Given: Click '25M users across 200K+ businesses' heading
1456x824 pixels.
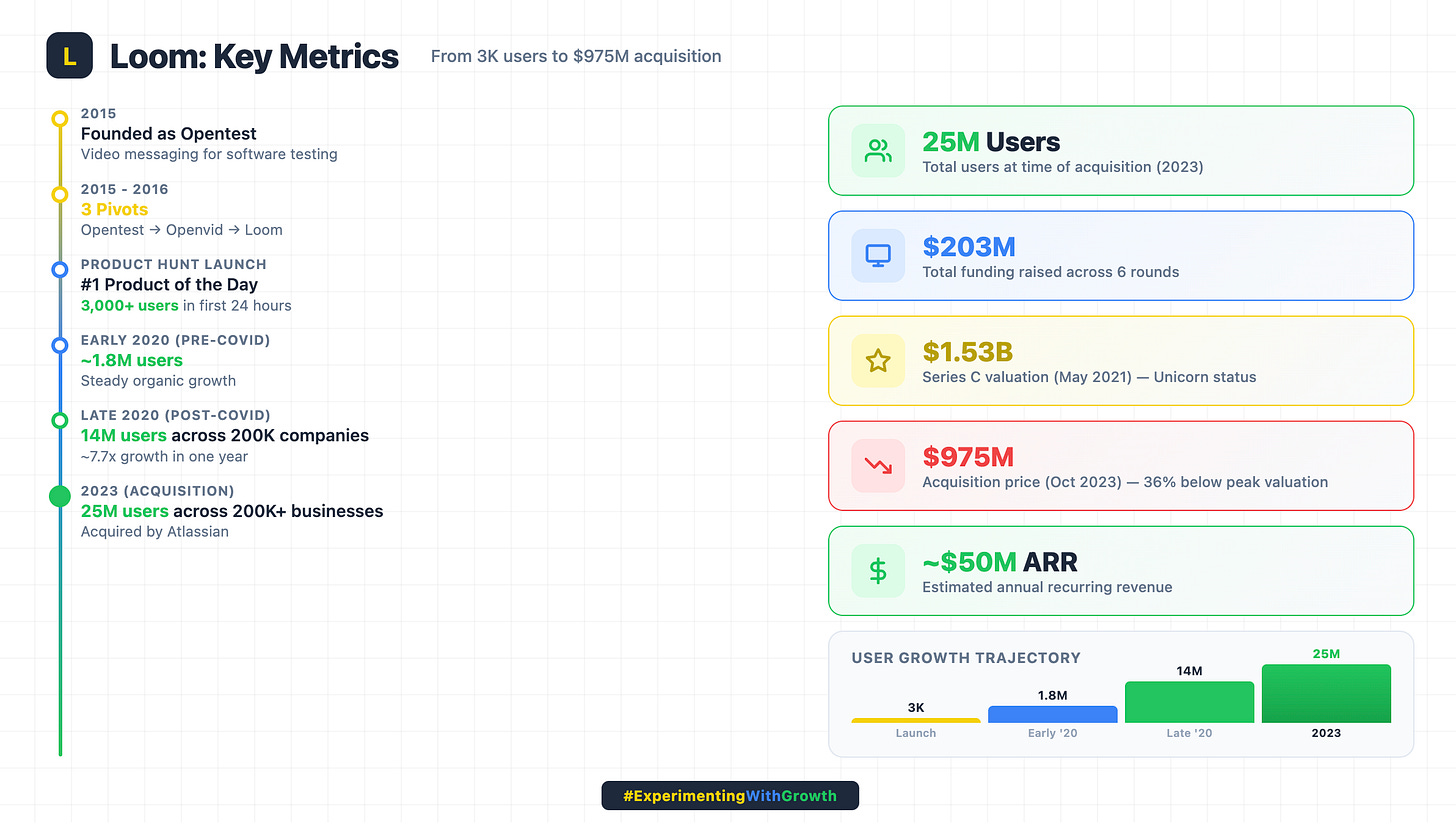Looking at the screenshot, I should (232, 510).
